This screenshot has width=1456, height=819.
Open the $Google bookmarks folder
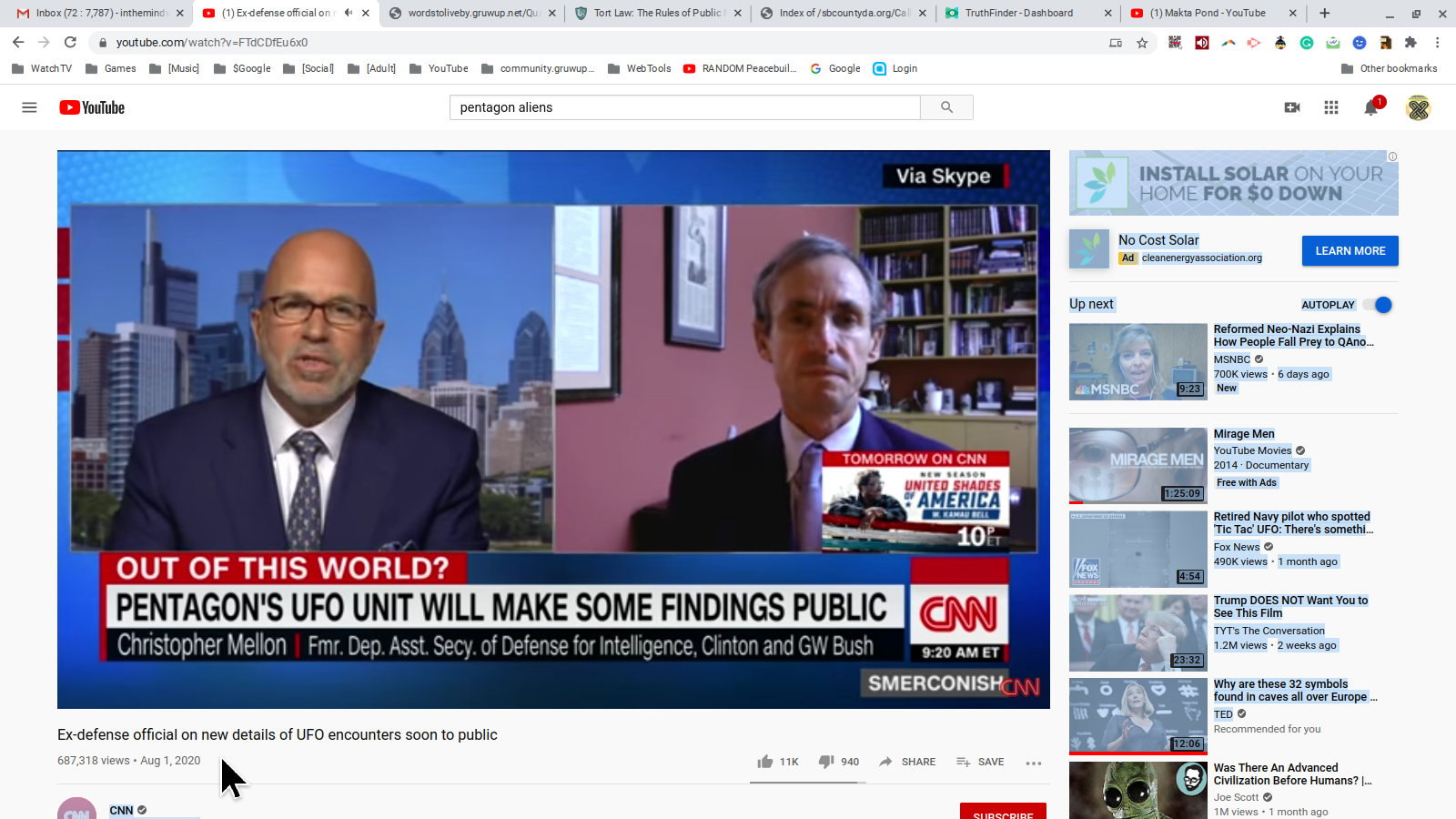[242, 68]
